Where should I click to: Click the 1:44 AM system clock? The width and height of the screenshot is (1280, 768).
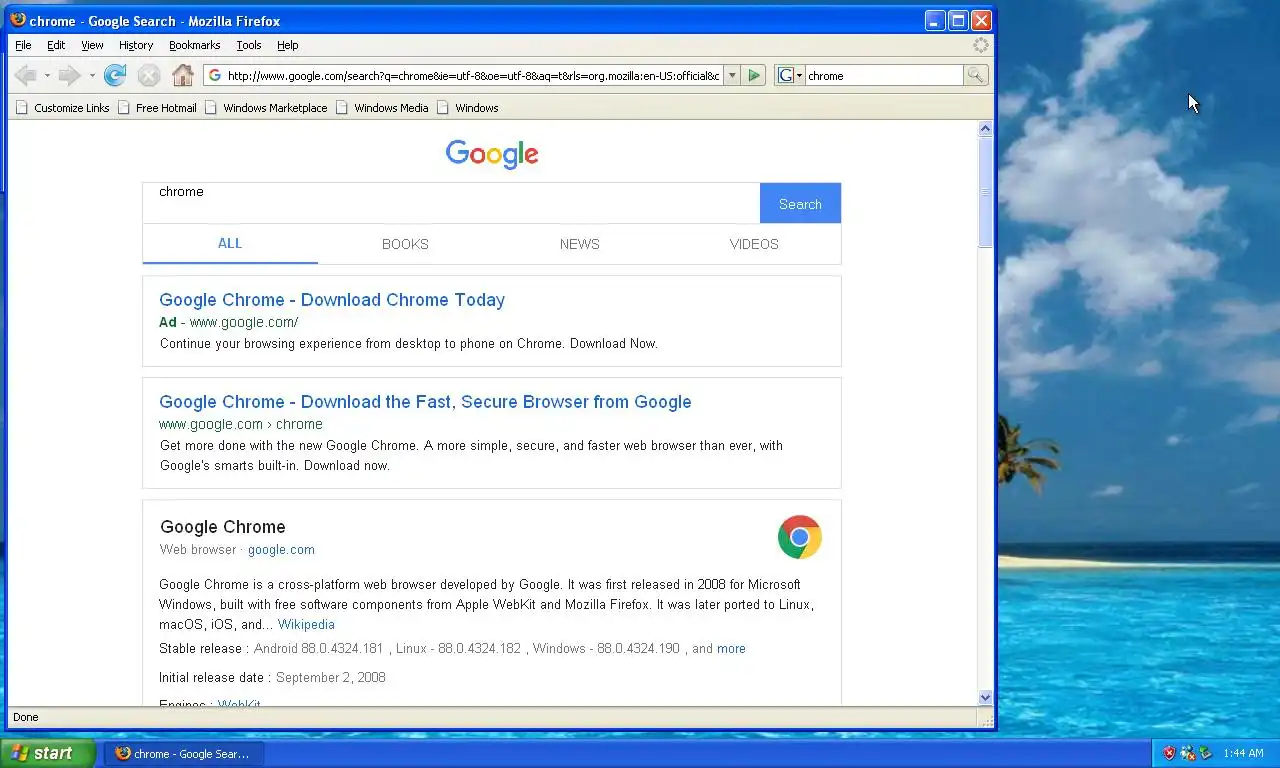[x=1243, y=753]
